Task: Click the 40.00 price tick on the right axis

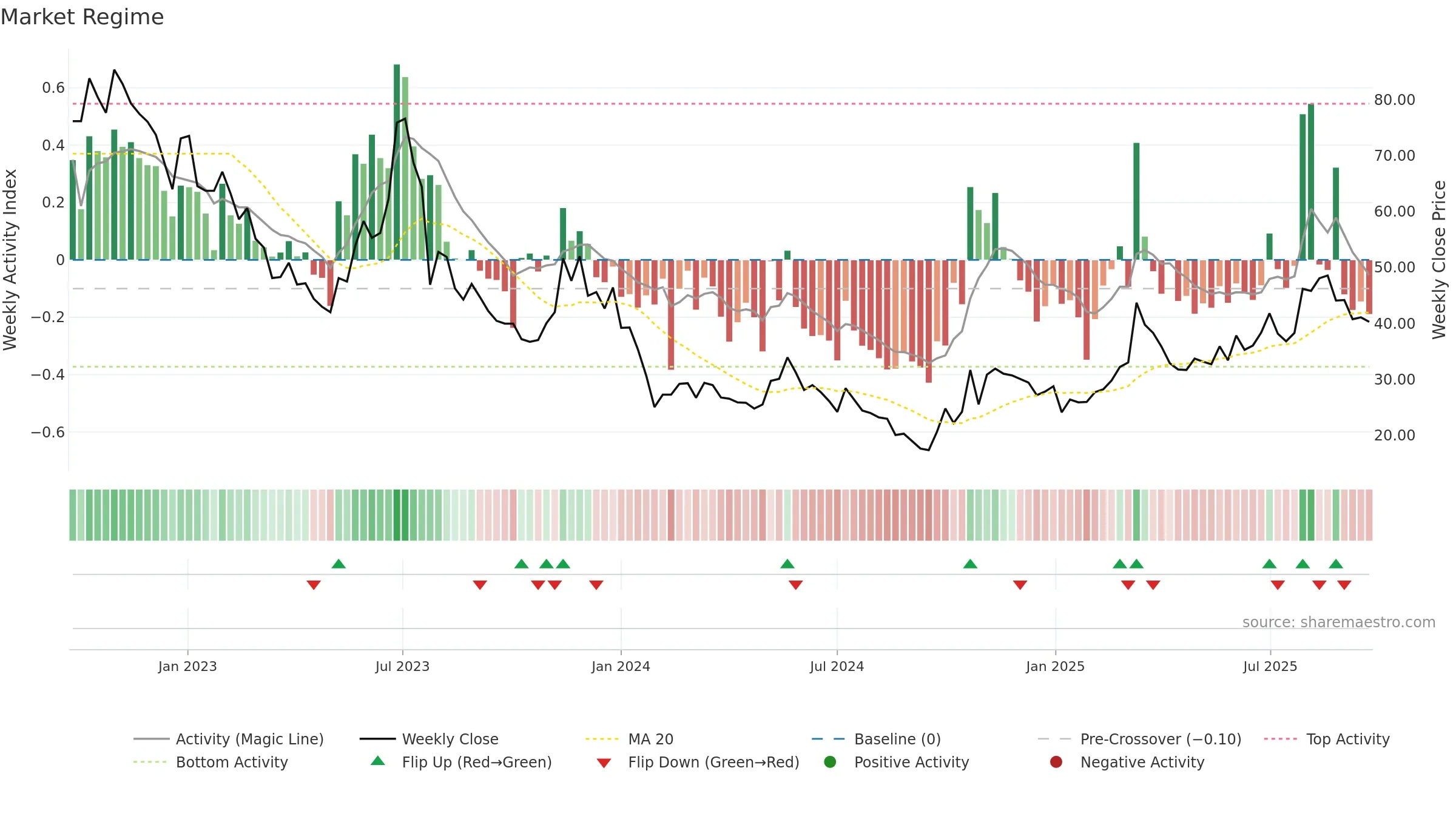Action: pyautogui.click(x=1395, y=323)
